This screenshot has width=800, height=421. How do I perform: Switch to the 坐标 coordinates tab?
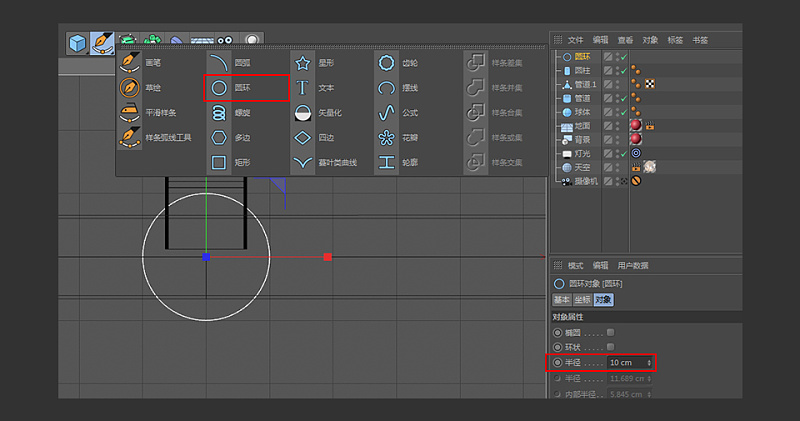(x=582, y=299)
